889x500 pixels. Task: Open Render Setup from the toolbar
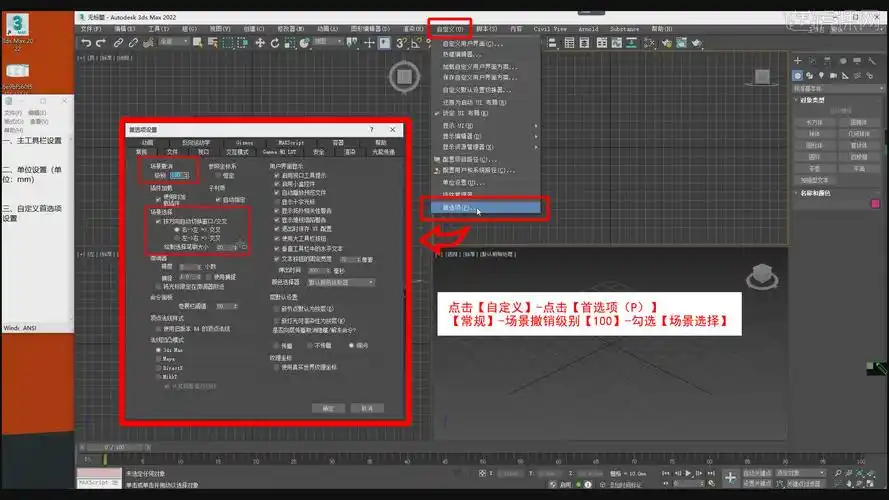[x=666, y=43]
